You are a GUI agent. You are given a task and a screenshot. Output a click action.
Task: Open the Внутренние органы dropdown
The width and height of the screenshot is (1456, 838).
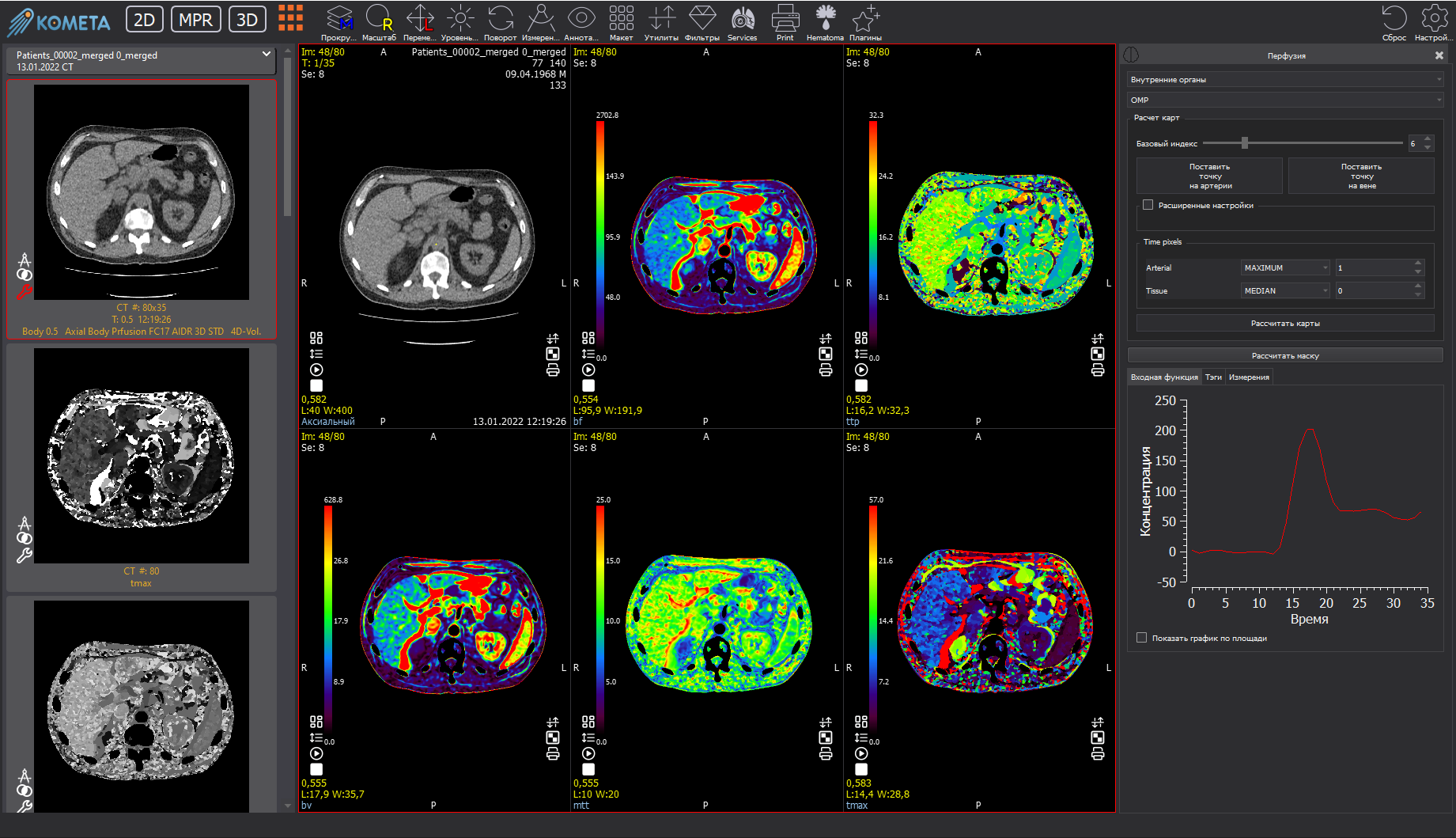point(1285,80)
